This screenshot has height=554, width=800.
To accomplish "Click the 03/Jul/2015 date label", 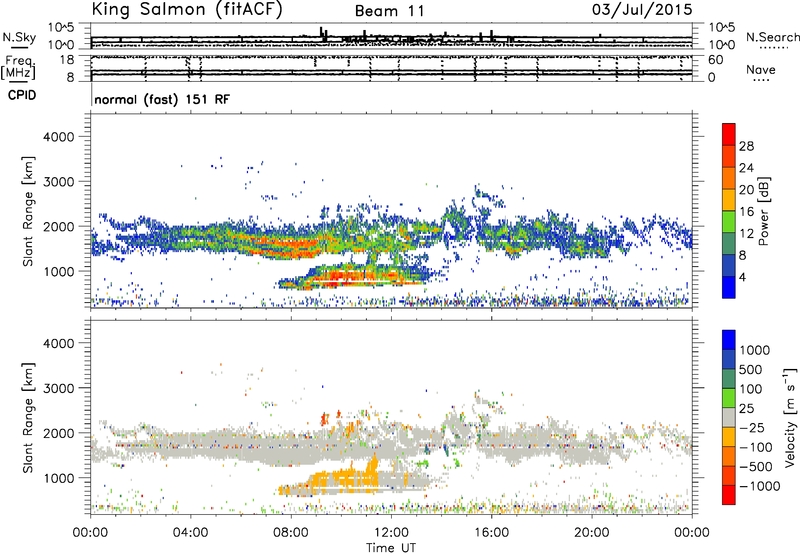I will (x=642, y=10).
